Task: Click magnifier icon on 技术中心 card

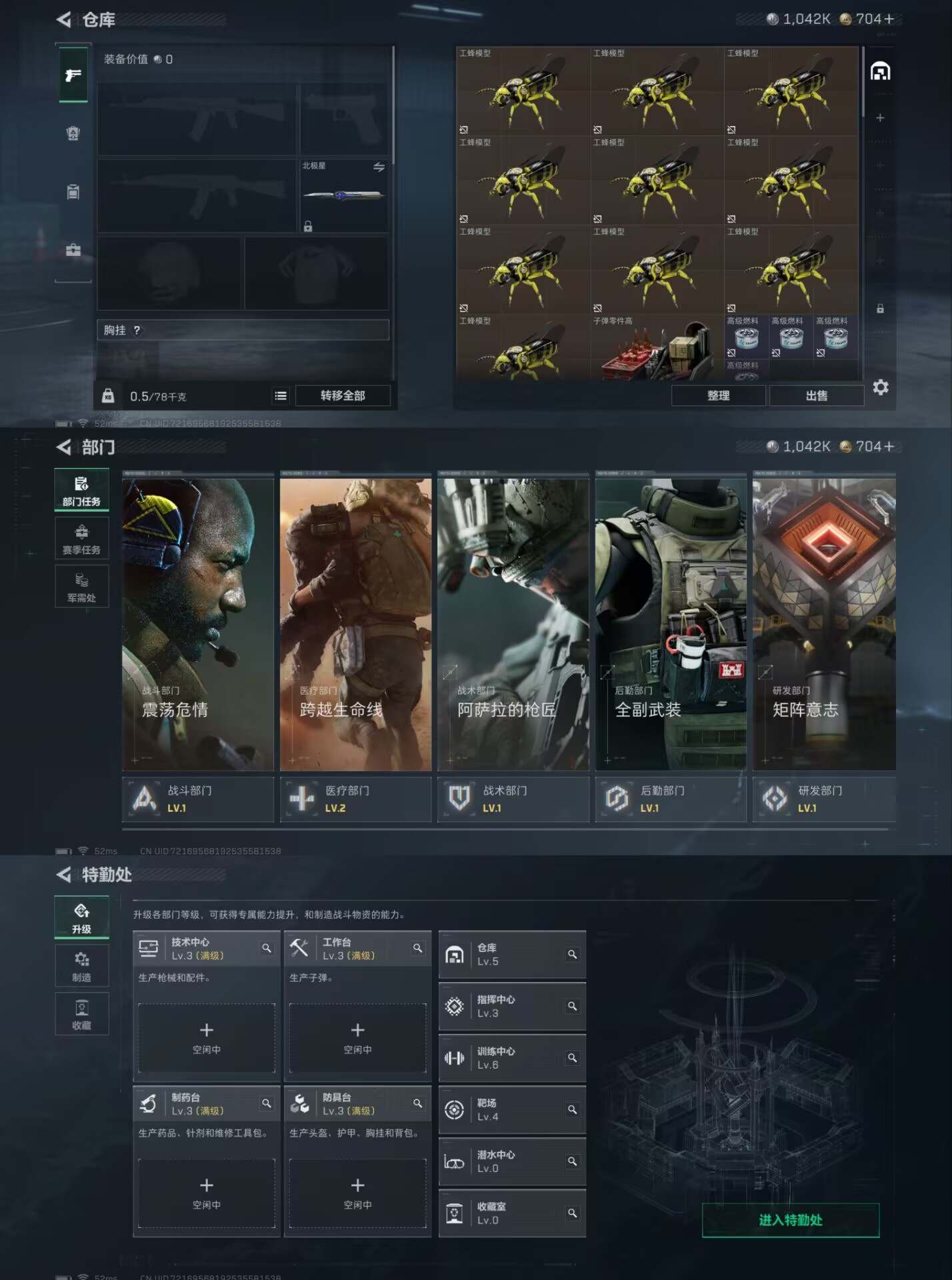Action: coord(267,948)
